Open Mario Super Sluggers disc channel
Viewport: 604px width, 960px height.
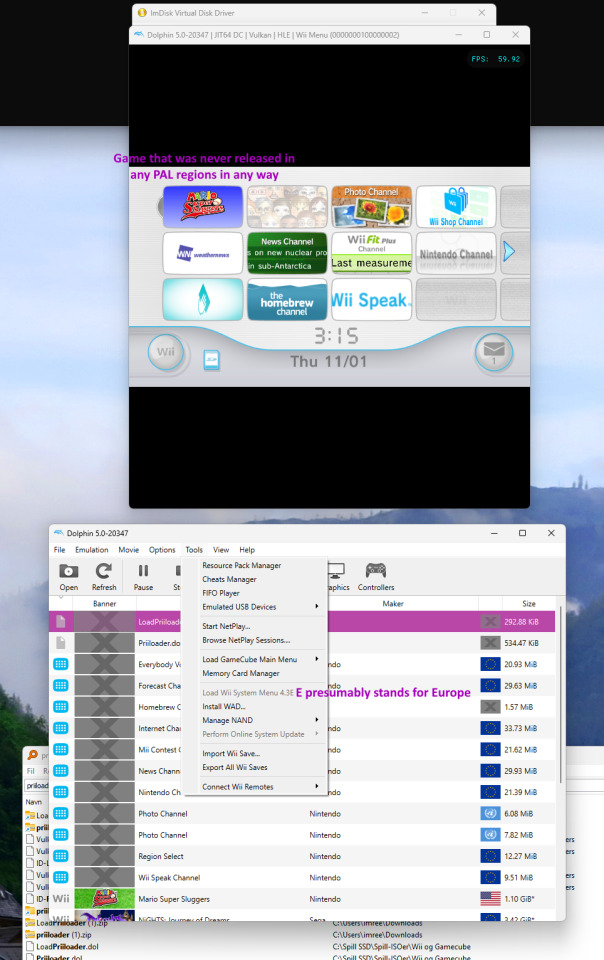tap(203, 206)
